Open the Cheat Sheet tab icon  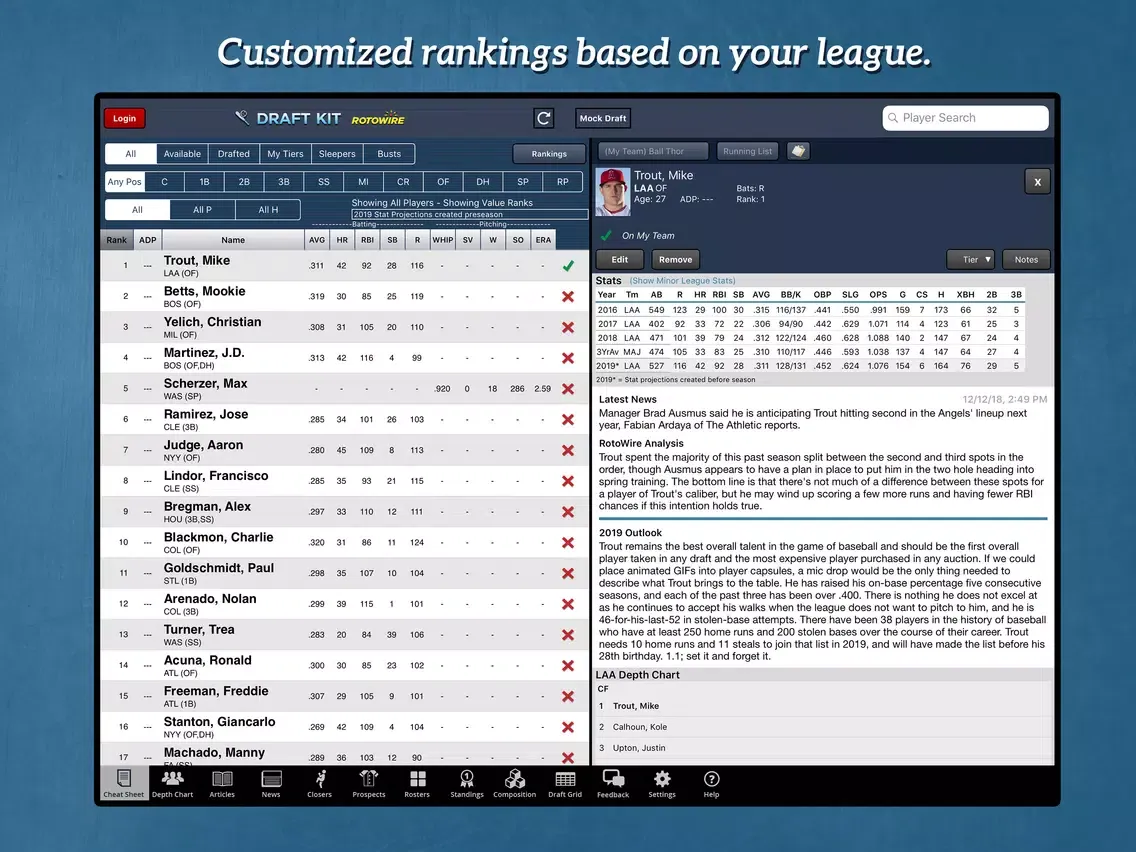tap(124, 784)
